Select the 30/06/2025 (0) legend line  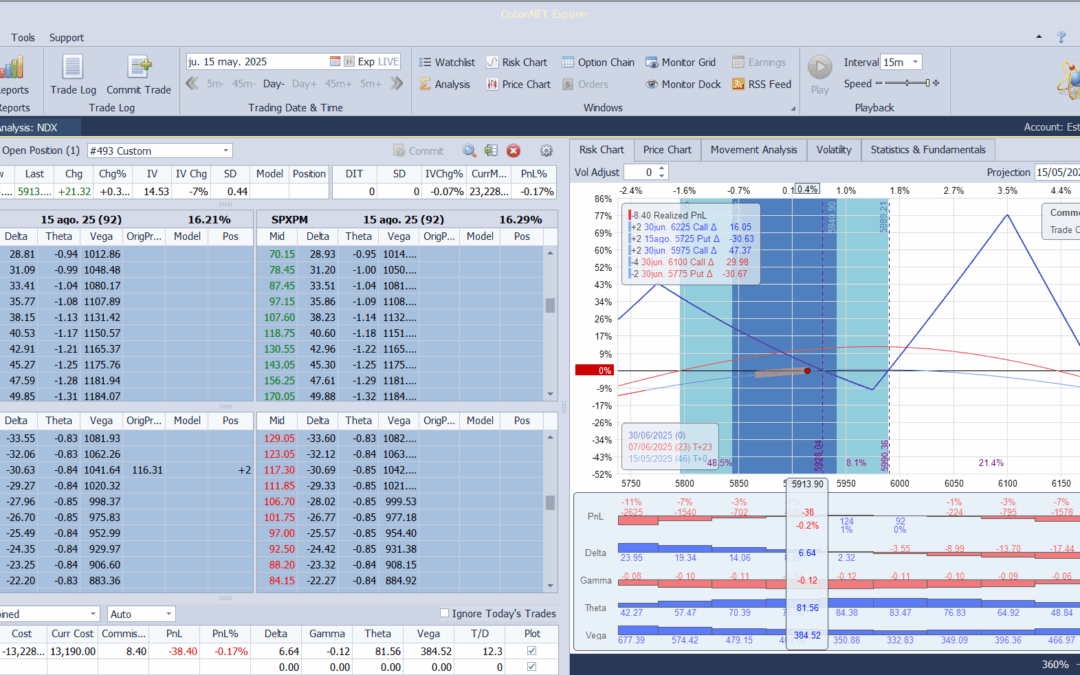[x=656, y=435]
